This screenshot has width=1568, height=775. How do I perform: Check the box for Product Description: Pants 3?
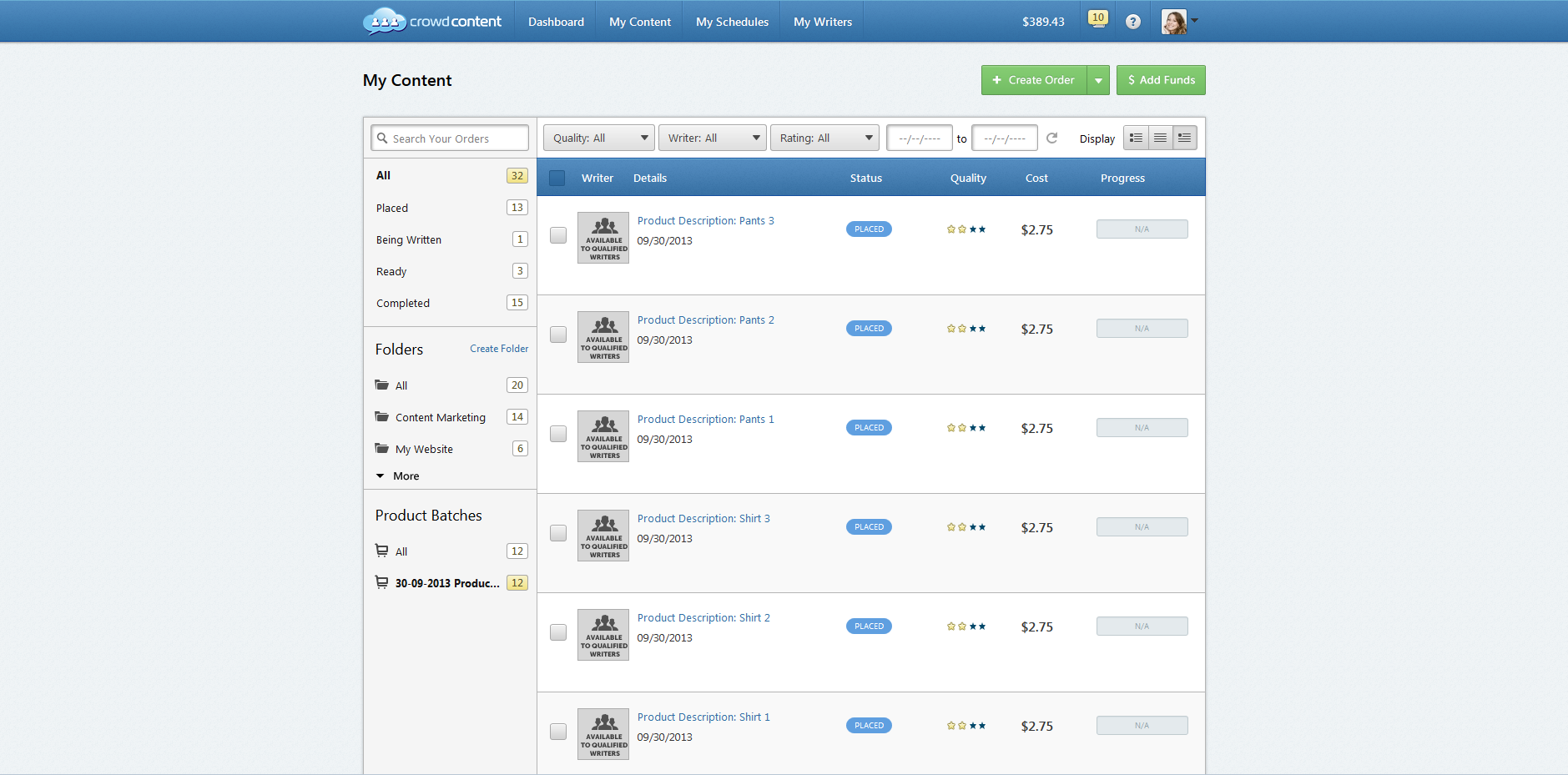click(557, 235)
